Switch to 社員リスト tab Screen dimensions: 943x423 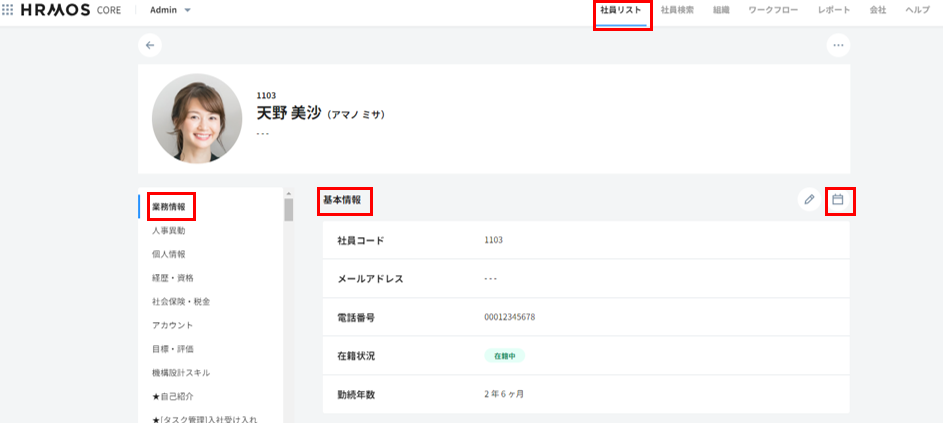620,10
